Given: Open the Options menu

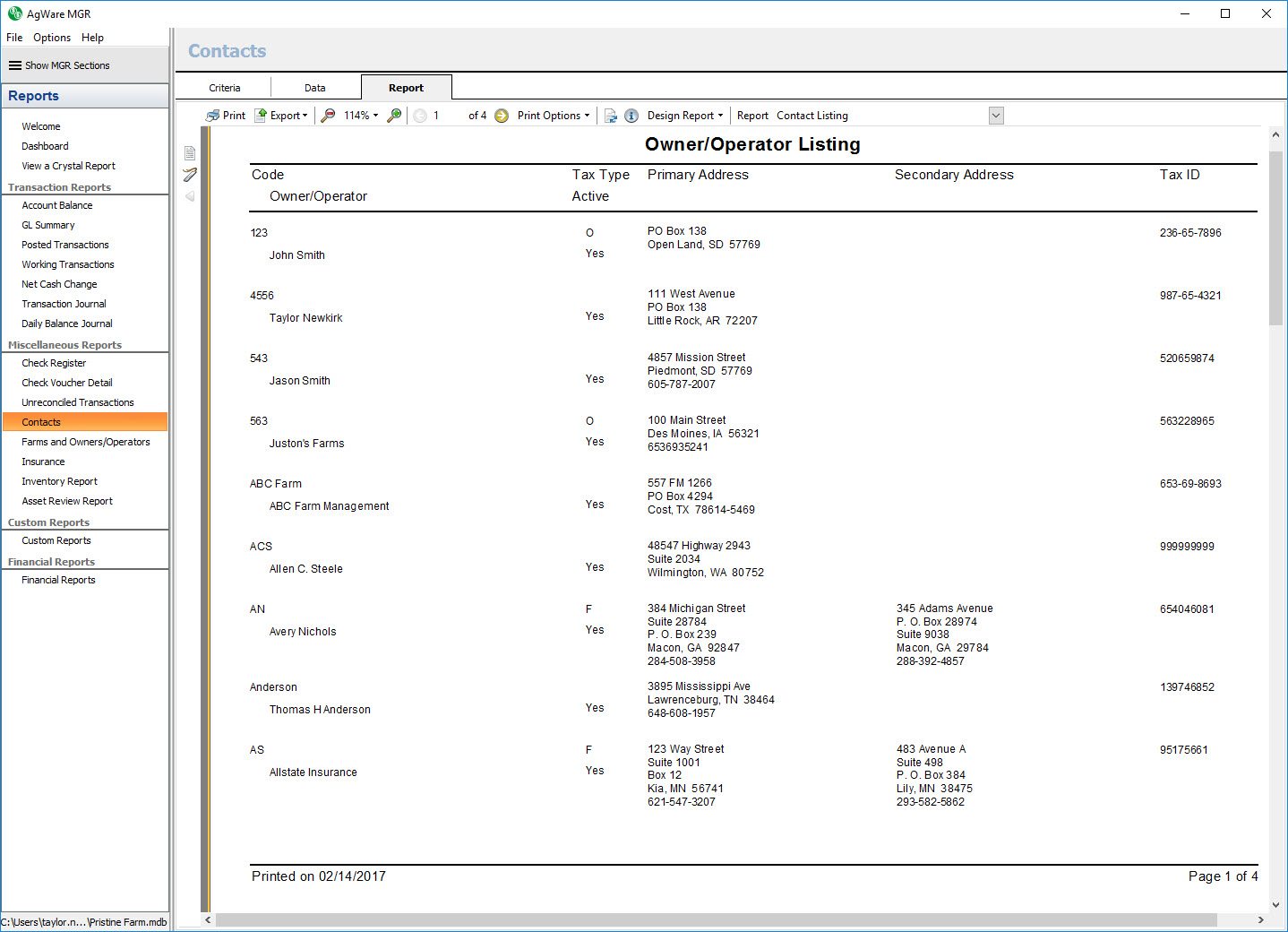Looking at the screenshot, I should [x=52, y=38].
